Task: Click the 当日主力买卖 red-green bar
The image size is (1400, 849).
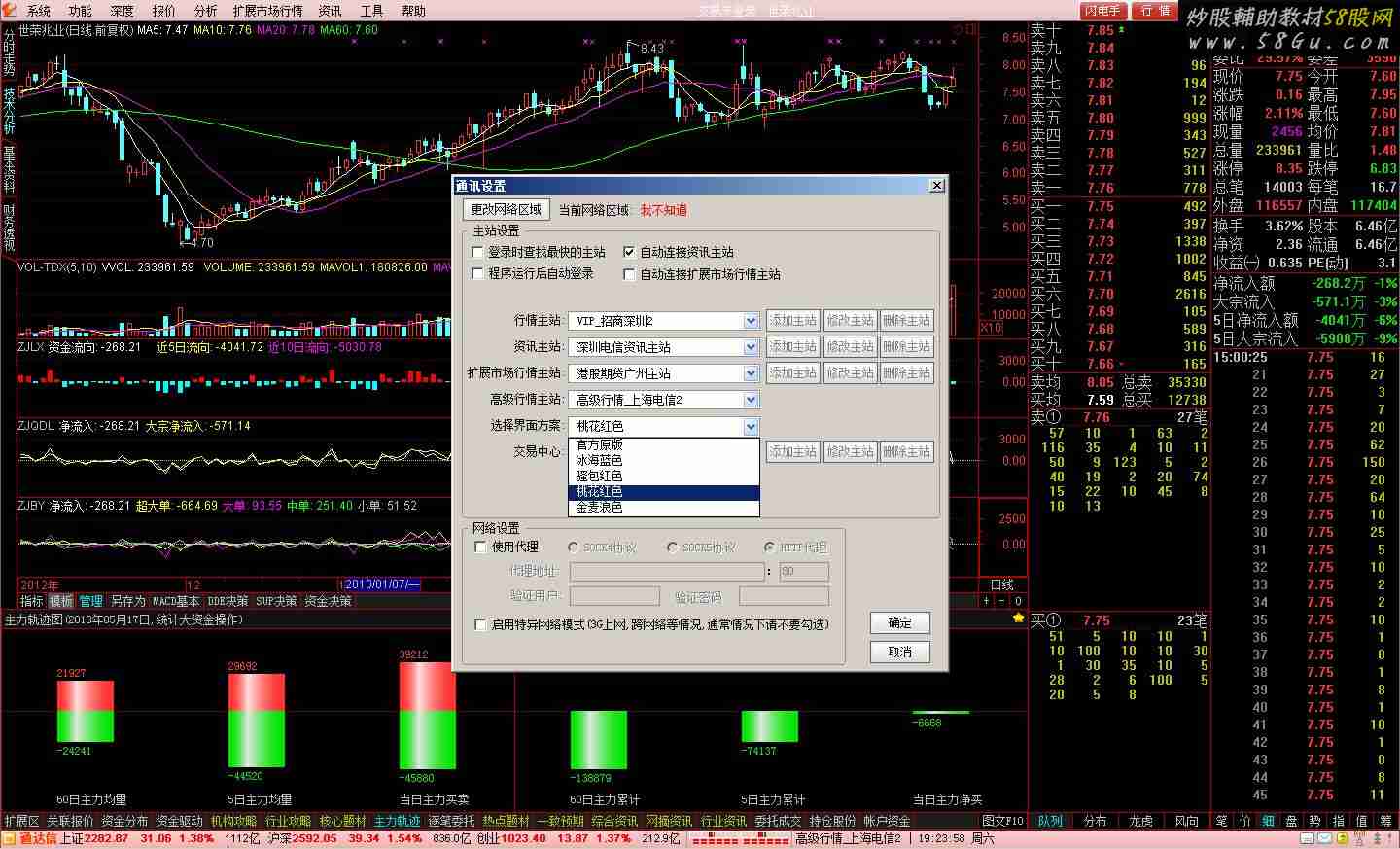Action: tap(428, 716)
